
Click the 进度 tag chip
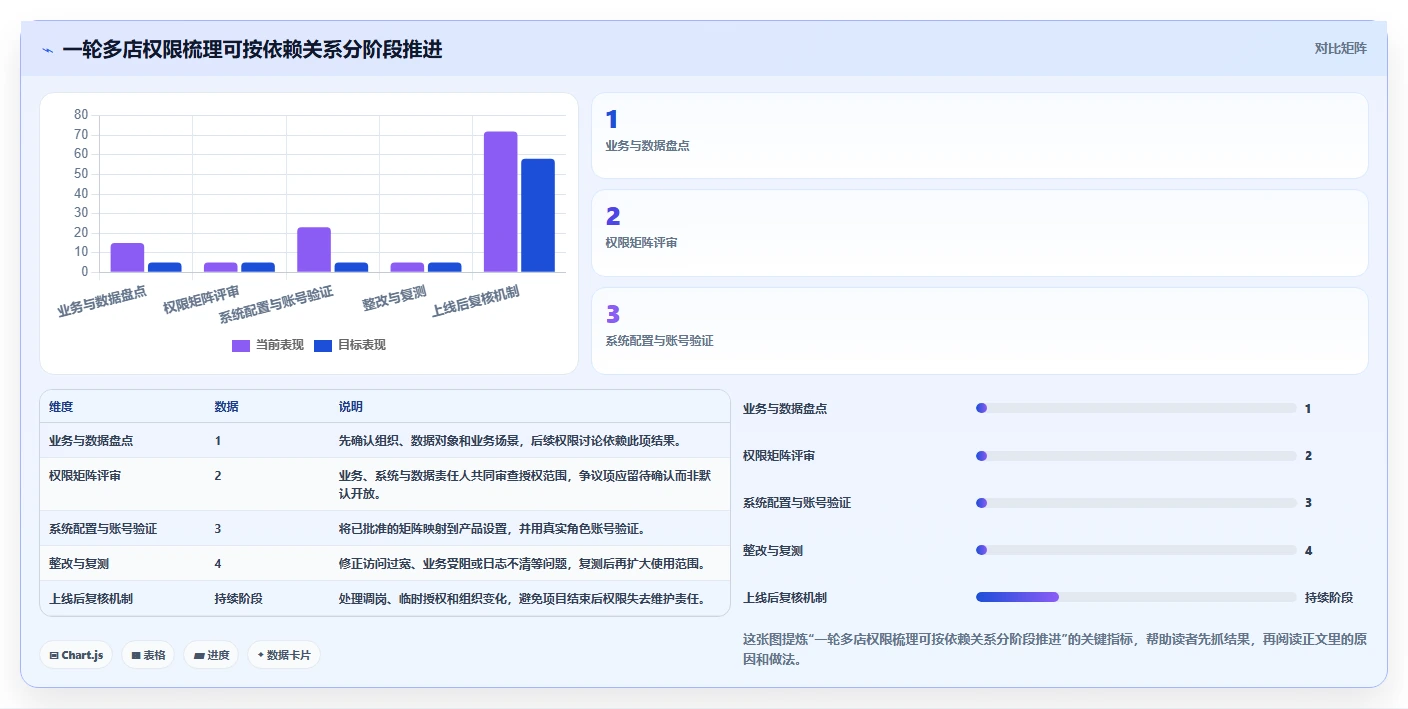pyautogui.click(x=211, y=655)
